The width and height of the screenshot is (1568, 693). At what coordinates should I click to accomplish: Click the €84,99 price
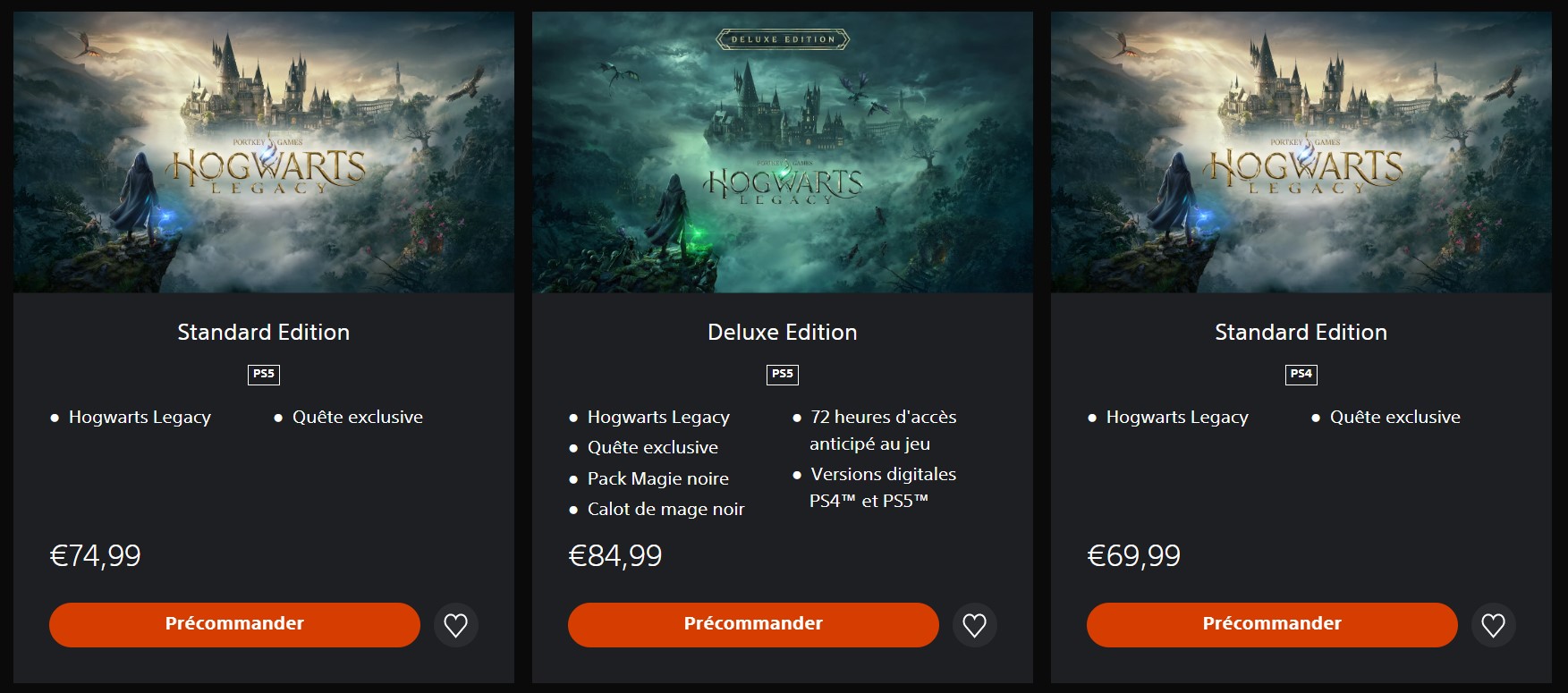tap(615, 556)
